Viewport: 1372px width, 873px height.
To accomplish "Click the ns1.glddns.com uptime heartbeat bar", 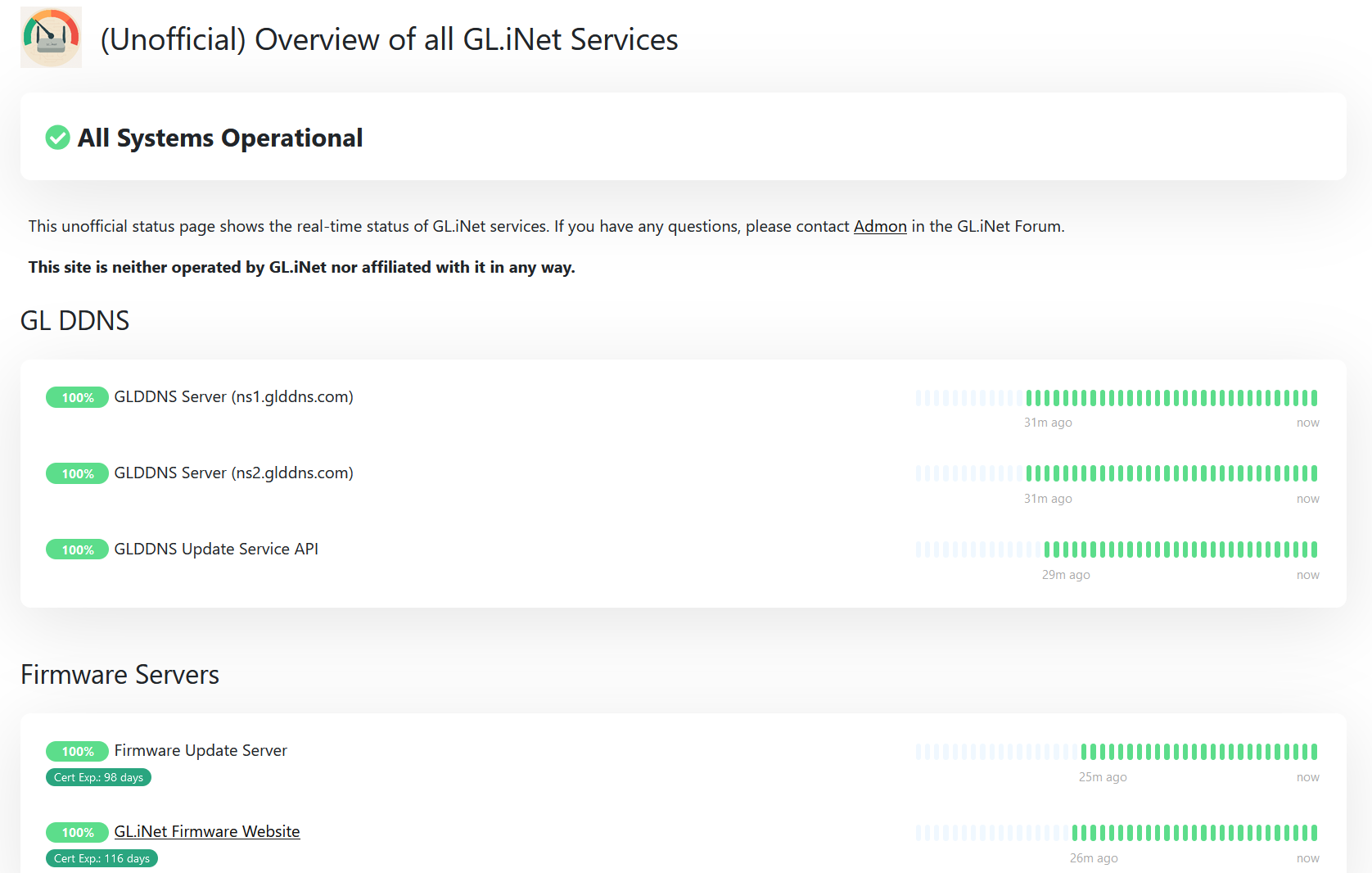I will coord(1117,398).
